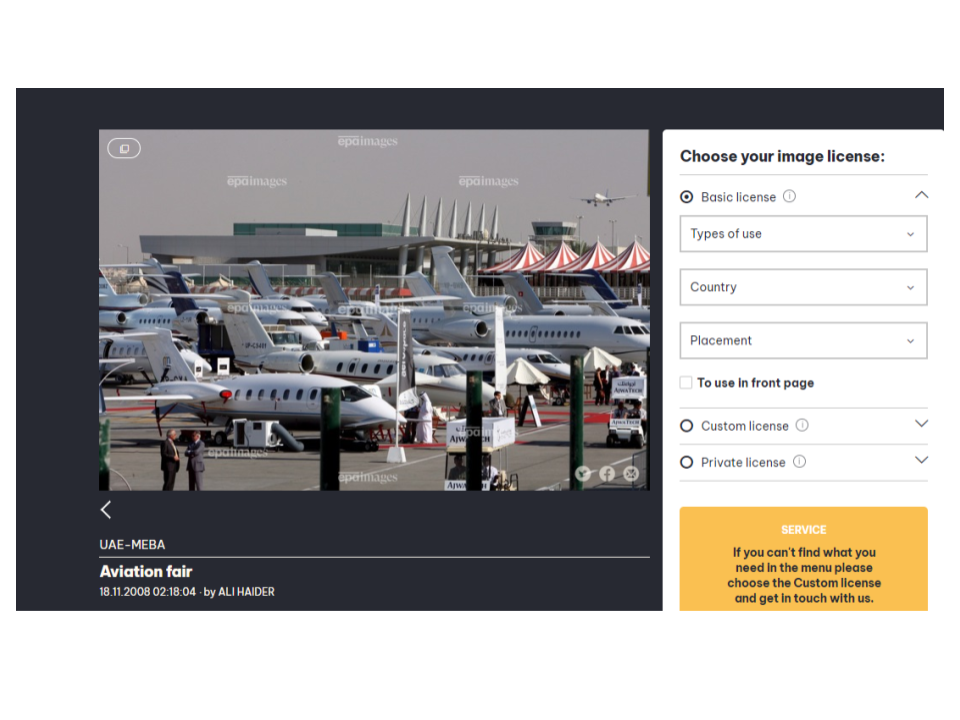
Task: Click the yellow SERVICE info box
Action: point(803,558)
